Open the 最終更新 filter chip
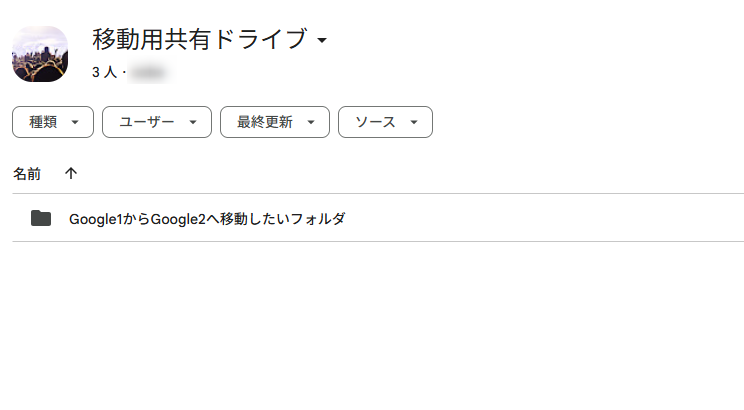 click(275, 122)
